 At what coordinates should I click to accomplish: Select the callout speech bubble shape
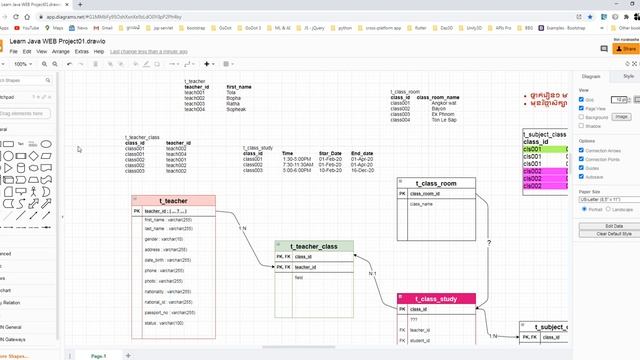click(21, 191)
